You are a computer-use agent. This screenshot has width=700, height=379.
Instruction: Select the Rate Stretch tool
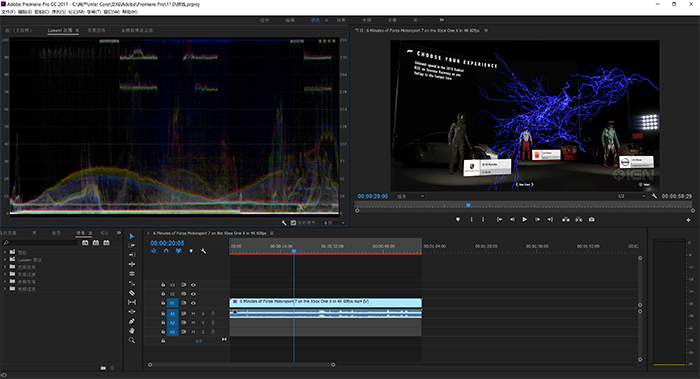click(x=132, y=274)
